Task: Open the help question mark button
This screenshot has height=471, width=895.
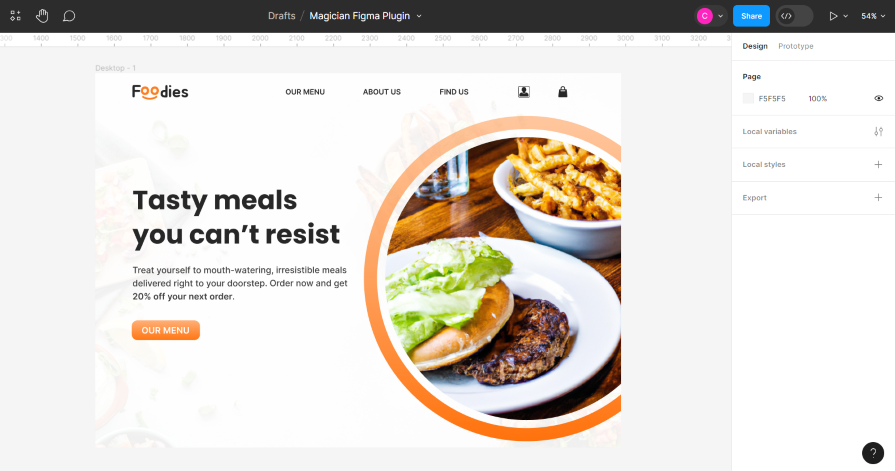Action: (873, 453)
